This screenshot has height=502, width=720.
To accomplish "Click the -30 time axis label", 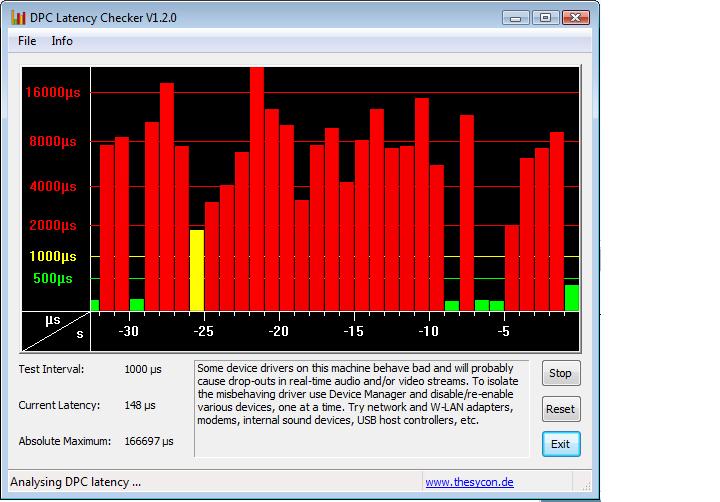I will coord(129,331).
